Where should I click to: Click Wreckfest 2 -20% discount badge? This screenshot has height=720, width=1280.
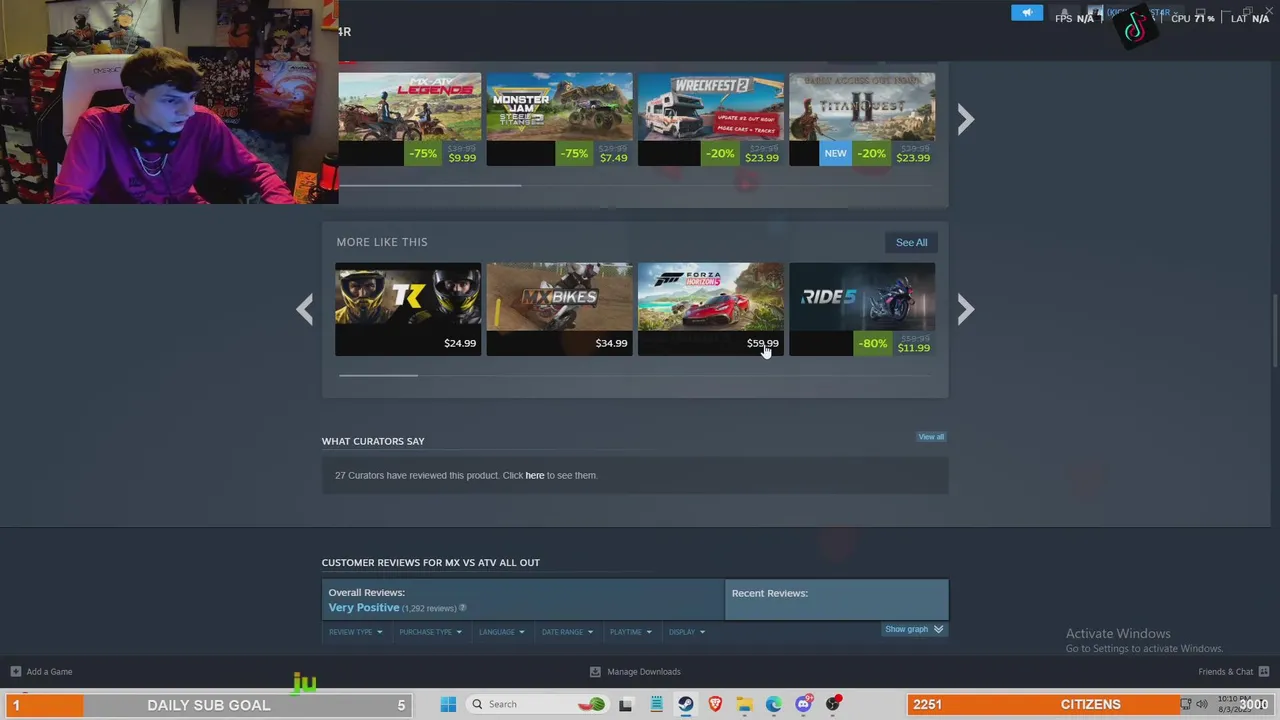click(720, 153)
